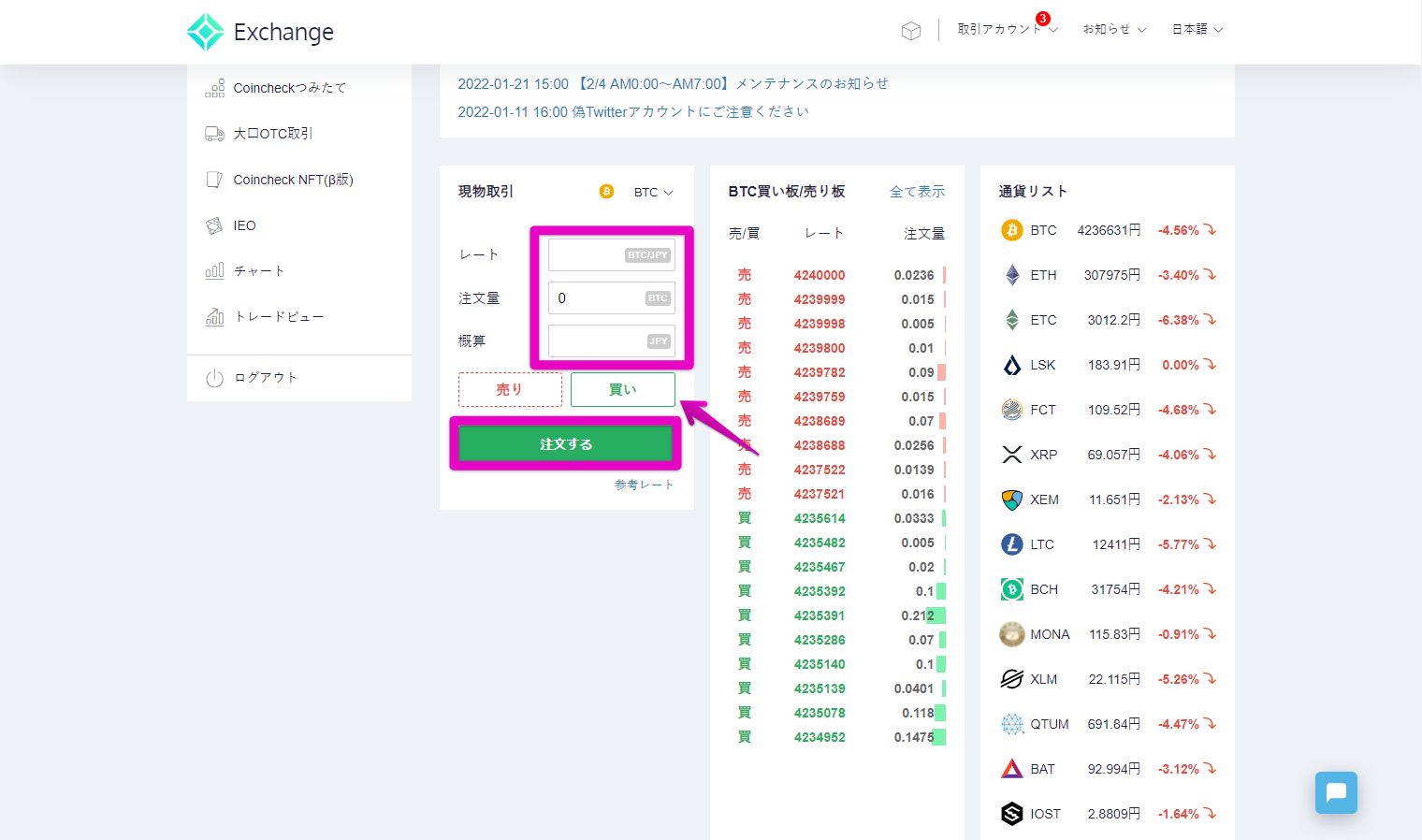Click the green 注文する button
This screenshot has height=840, width=1422.
[x=564, y=443]
